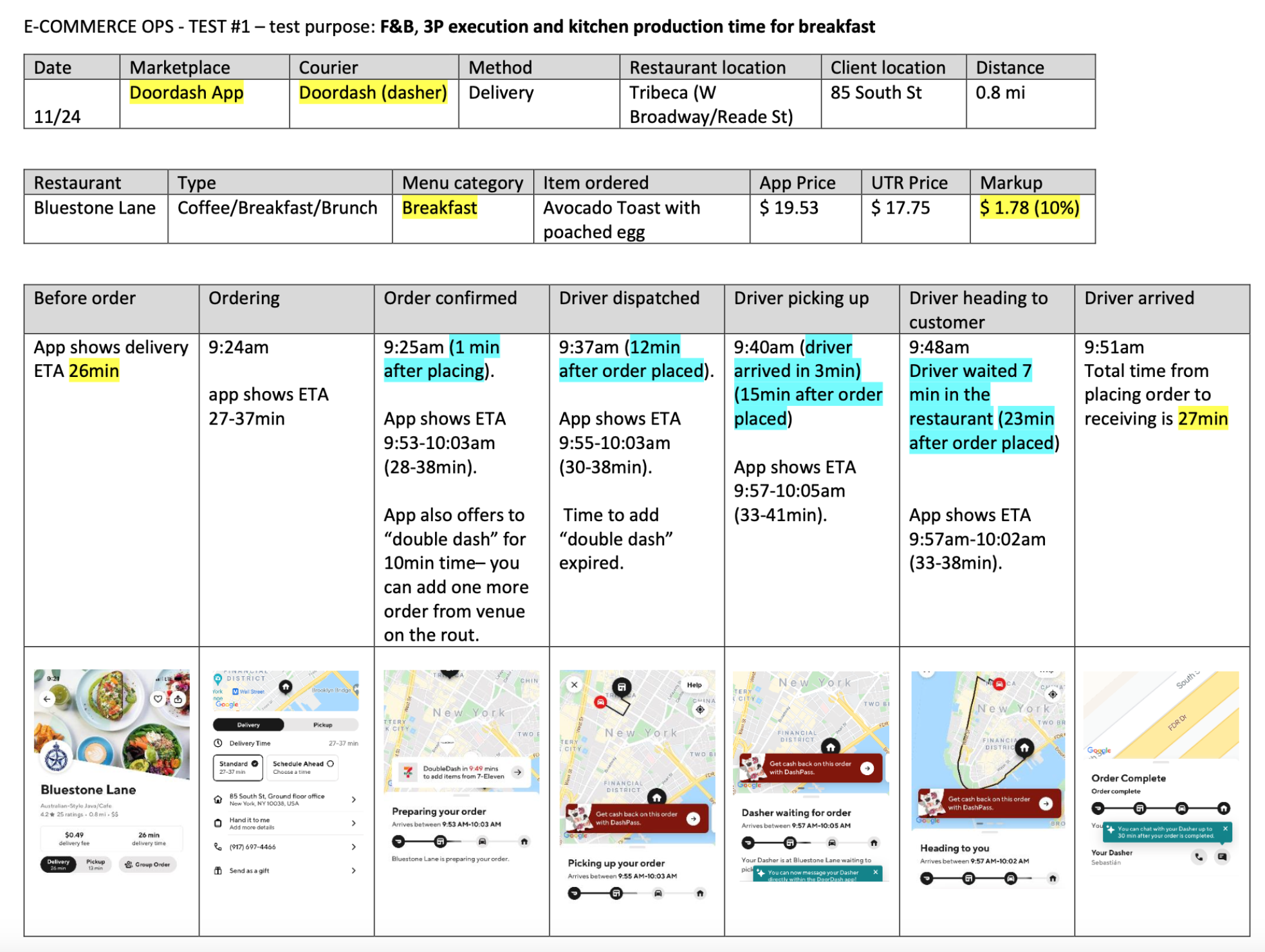
Task: Dismiss the message-your-Dasher notification with X
Action: [876, 872]
